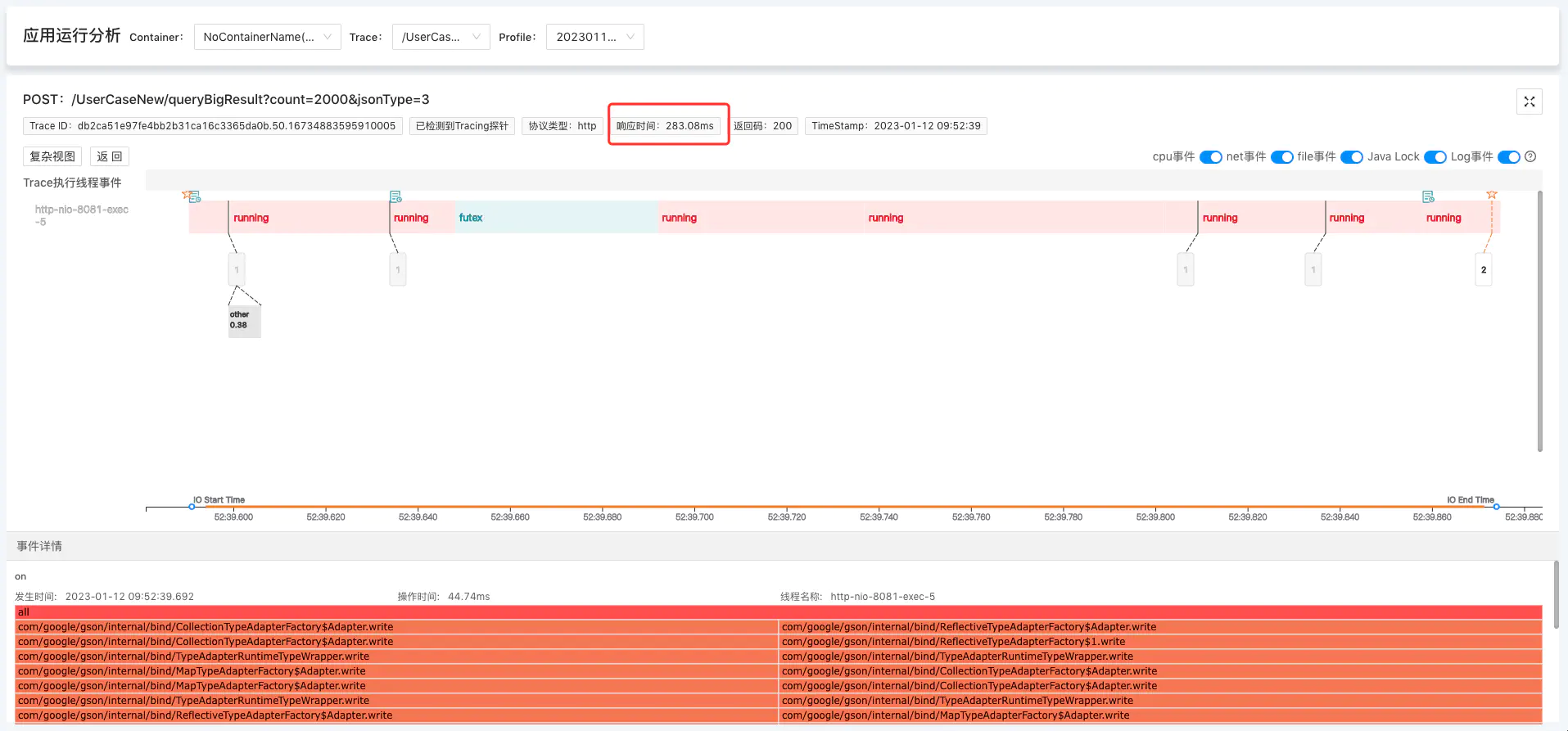Screen dimensions: 1568x731
Task: Click the timeline panel vertical scrollbar
Action: click(1539, 321)
